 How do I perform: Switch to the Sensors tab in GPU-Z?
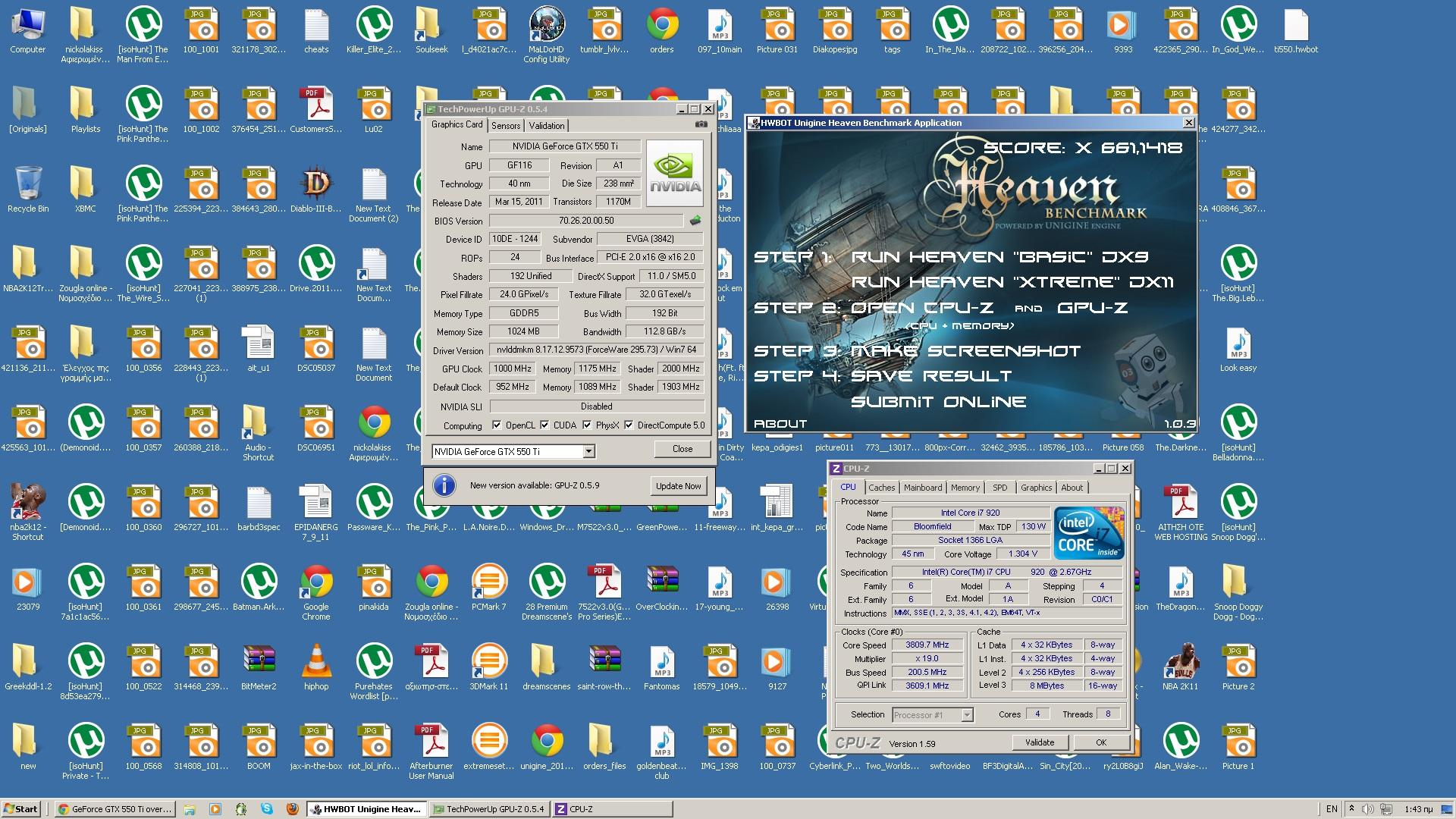point(506,126)
